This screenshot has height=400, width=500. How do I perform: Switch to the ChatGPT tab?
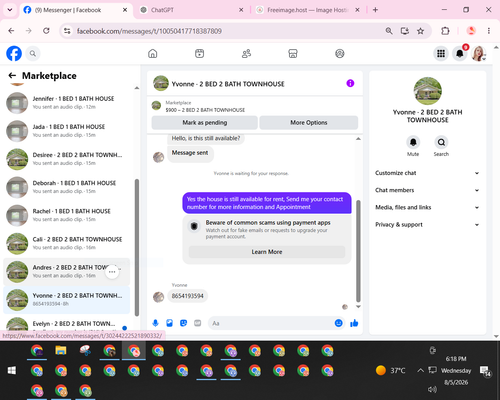192,10
